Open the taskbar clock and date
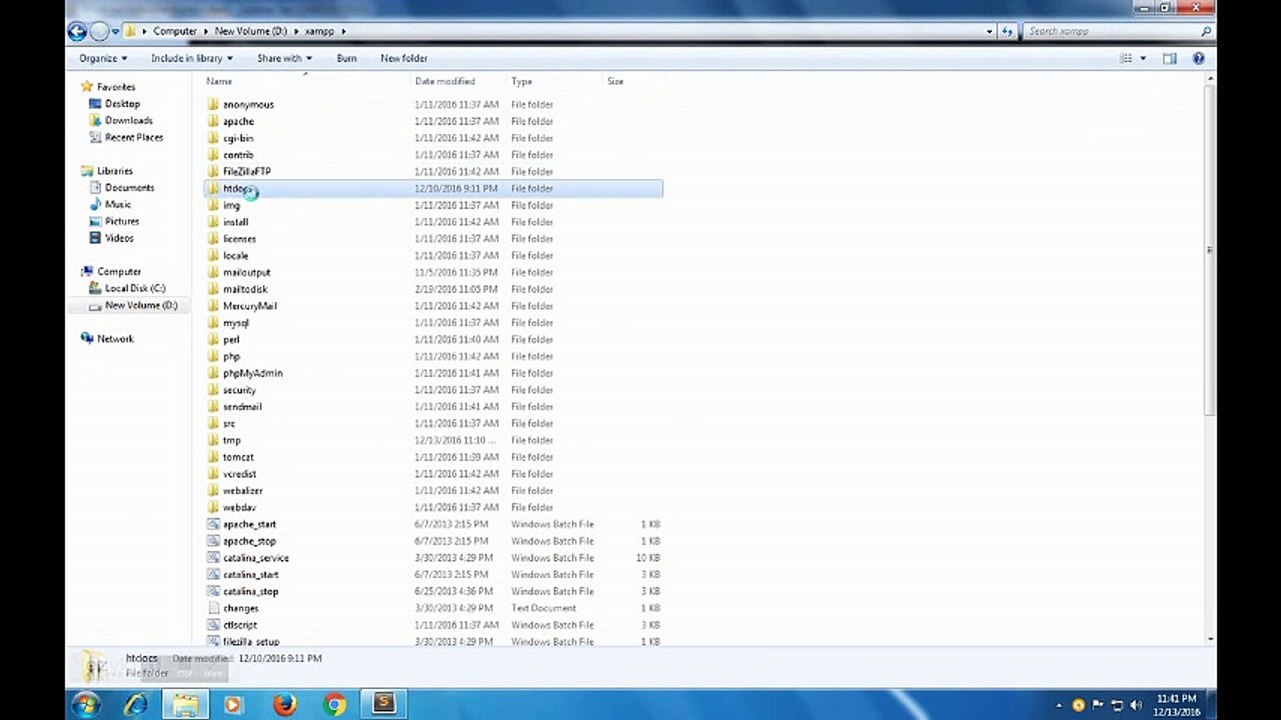This screenshot has width=1281, height=720. tap(1176, 705)
